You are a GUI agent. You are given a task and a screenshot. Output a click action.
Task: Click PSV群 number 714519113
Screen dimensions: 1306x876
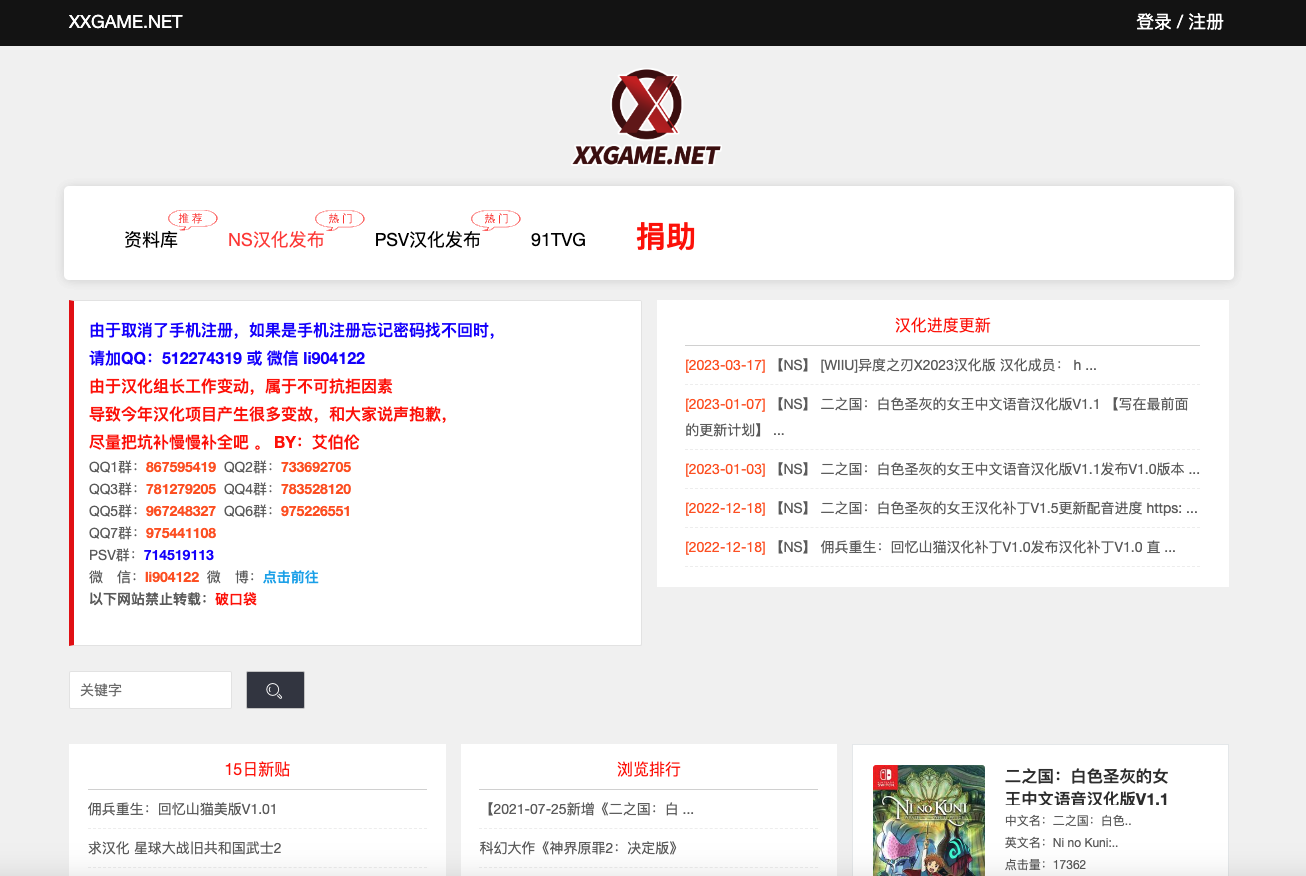tap(179, 555)
